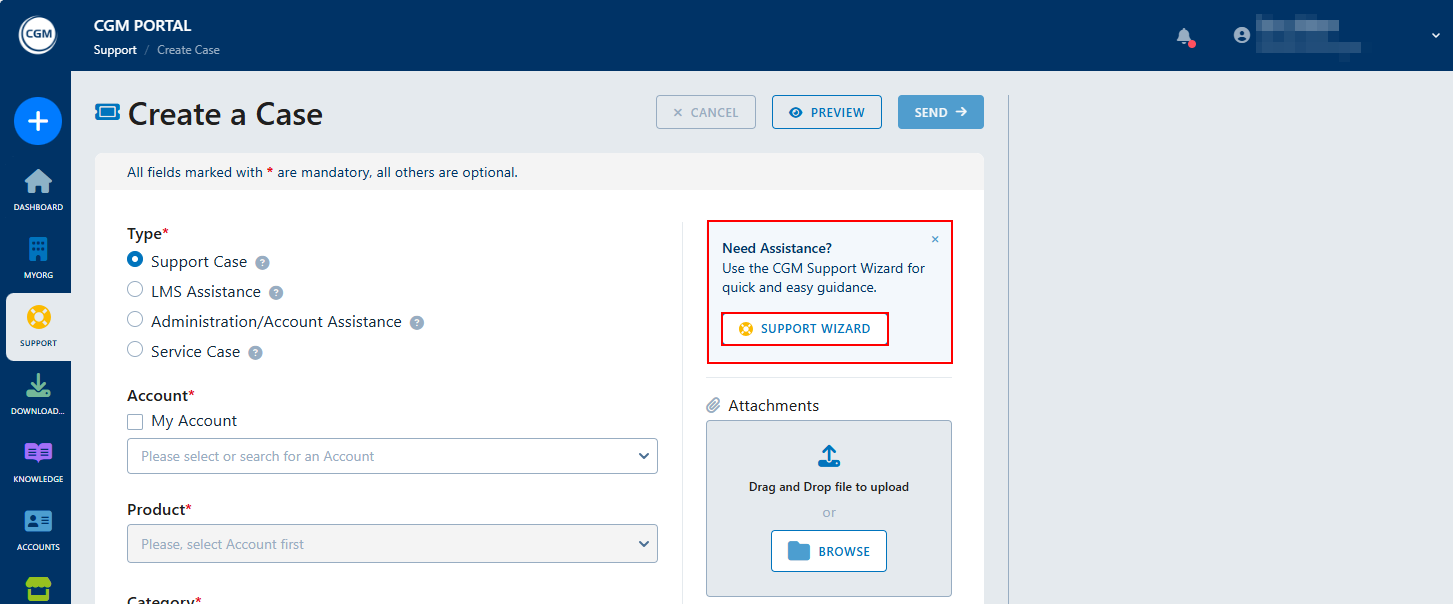
Task: Open Accounts from the sidebar
Action: (37, 528)
